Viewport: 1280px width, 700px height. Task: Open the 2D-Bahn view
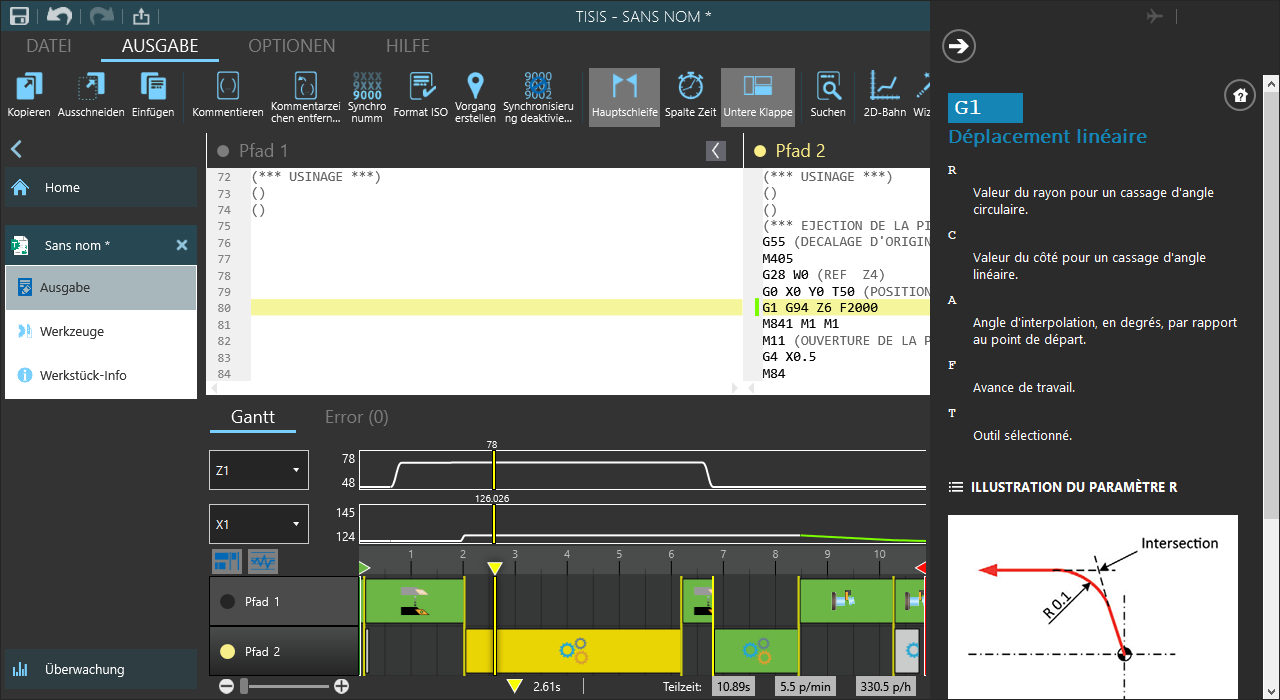(883, 87)
